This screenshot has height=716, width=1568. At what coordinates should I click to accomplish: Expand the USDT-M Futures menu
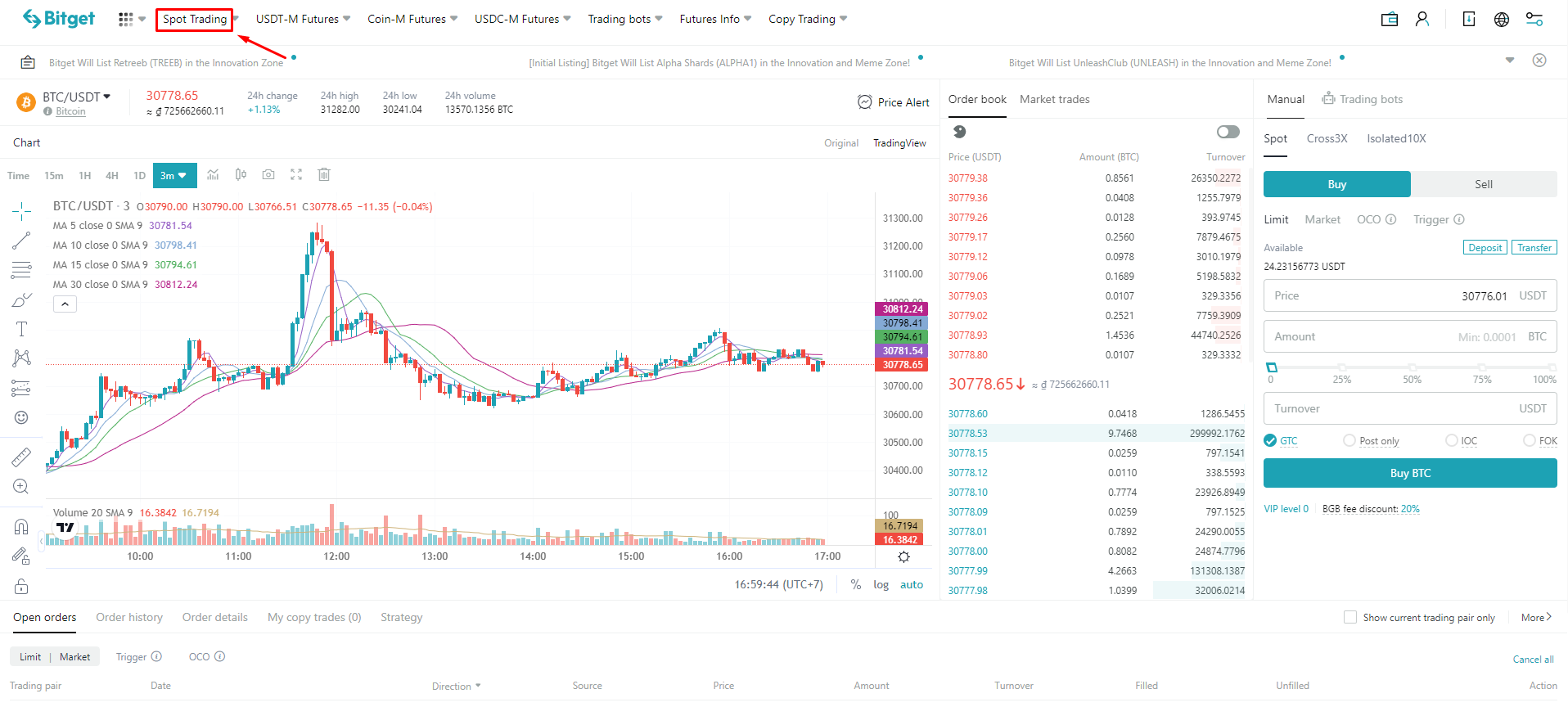pos(303,19)
